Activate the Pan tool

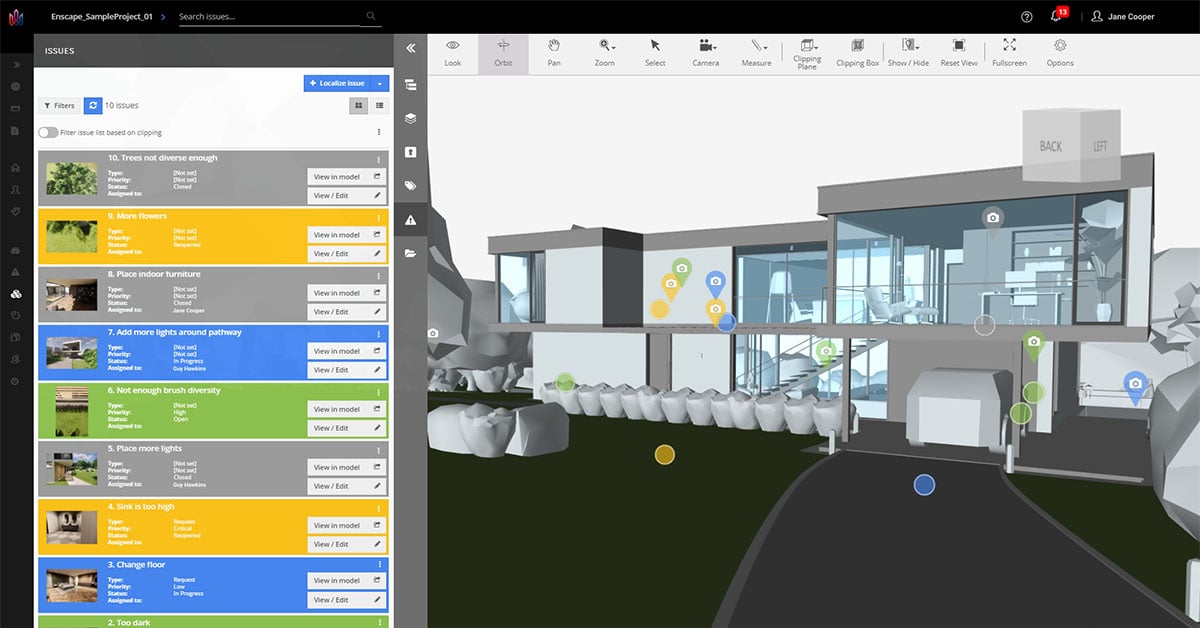(554, 52)
